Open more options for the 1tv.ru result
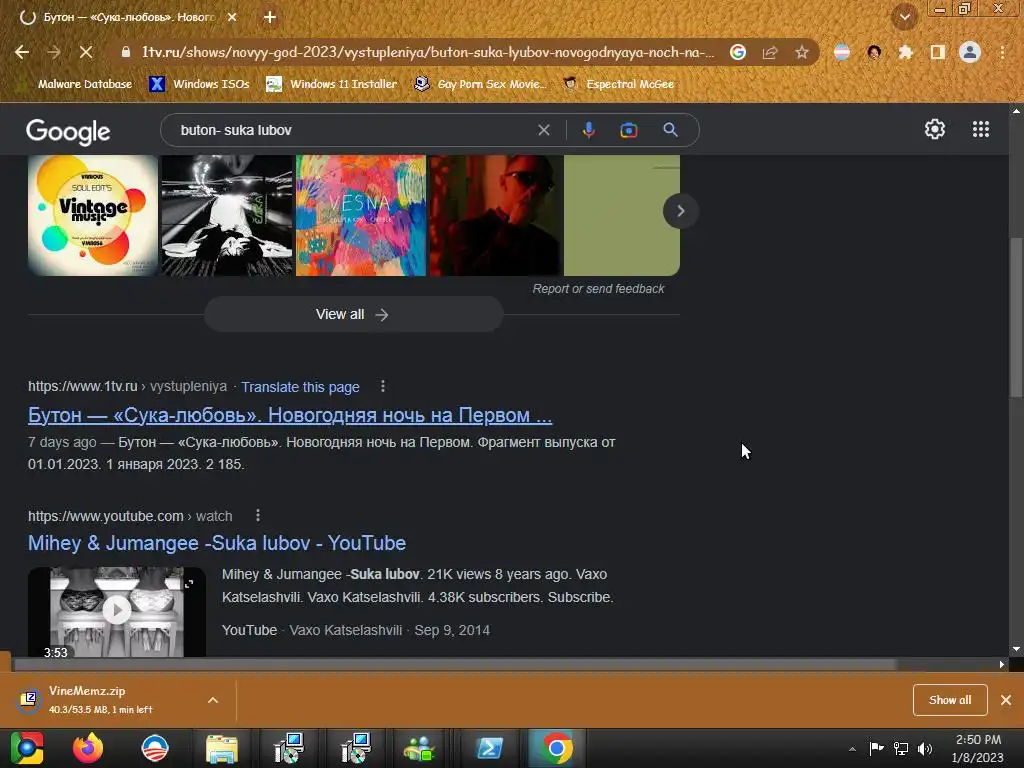 pyautogui.click(x=383, y=387)
